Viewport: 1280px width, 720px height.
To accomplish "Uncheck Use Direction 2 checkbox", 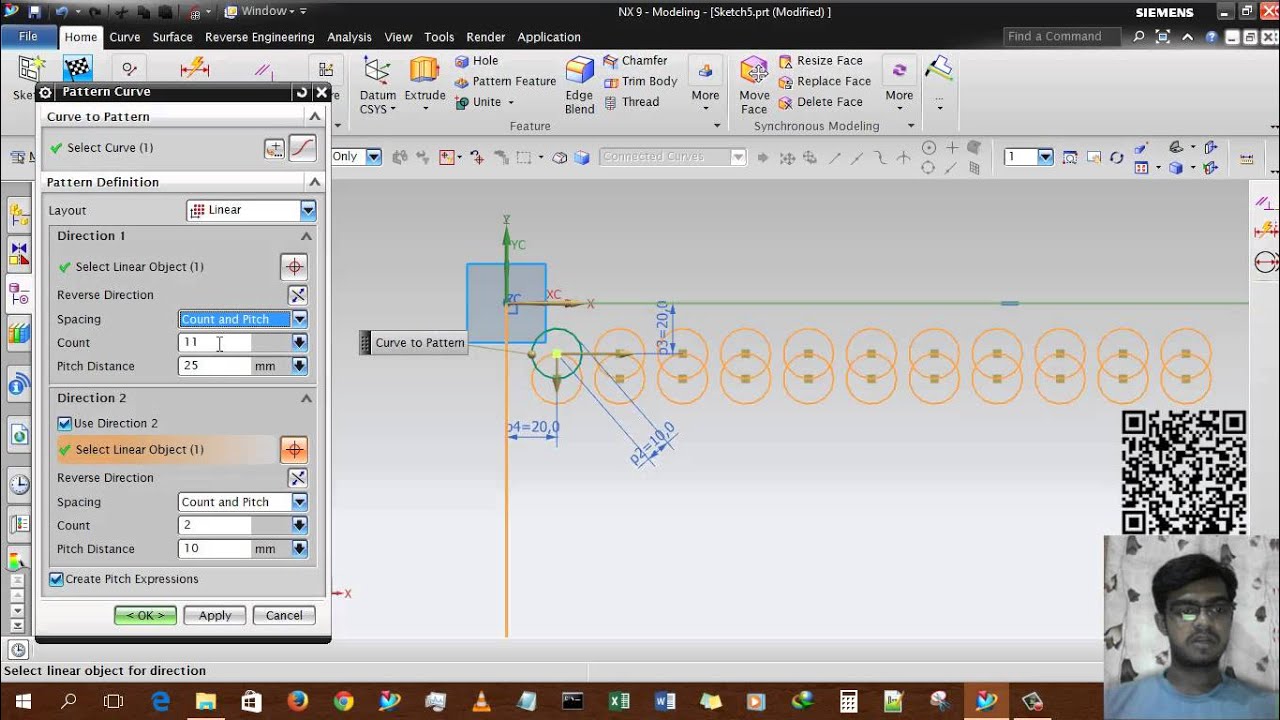I will pos(65,424).
